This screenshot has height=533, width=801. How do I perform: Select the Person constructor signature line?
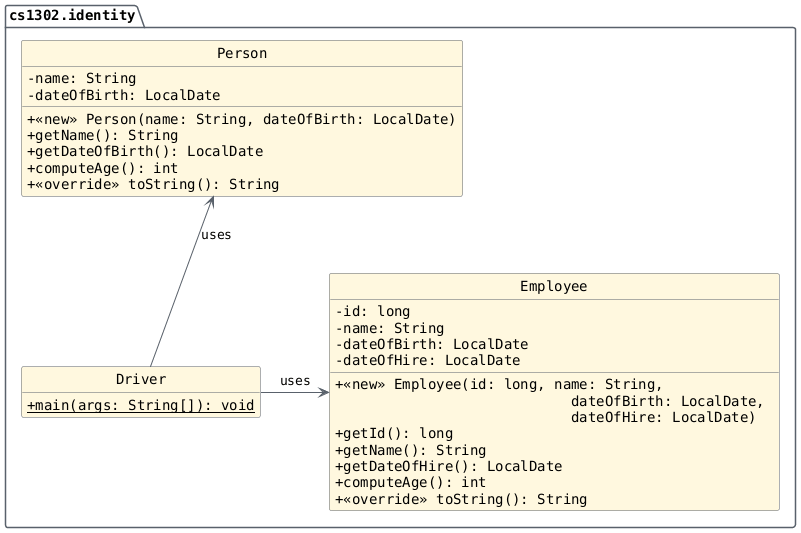(241, 119)
